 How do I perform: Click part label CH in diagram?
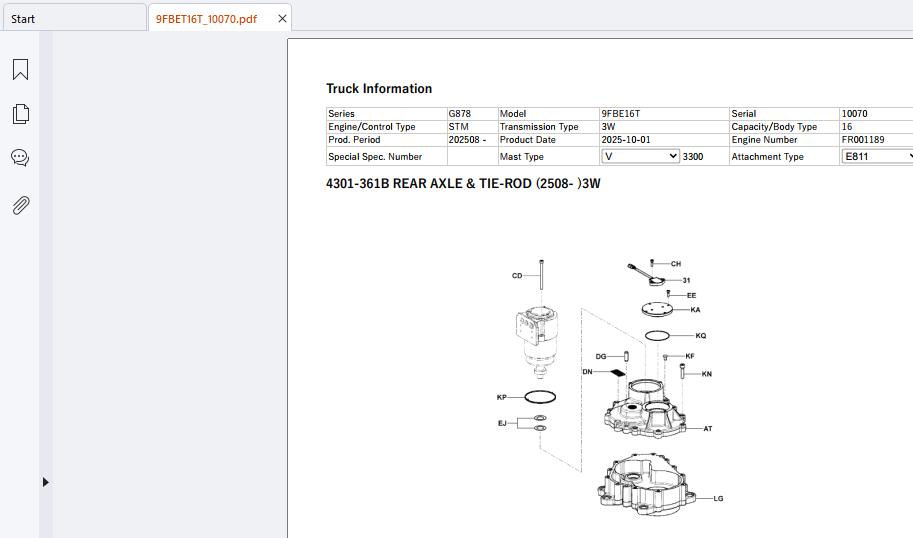coord(675,264)
